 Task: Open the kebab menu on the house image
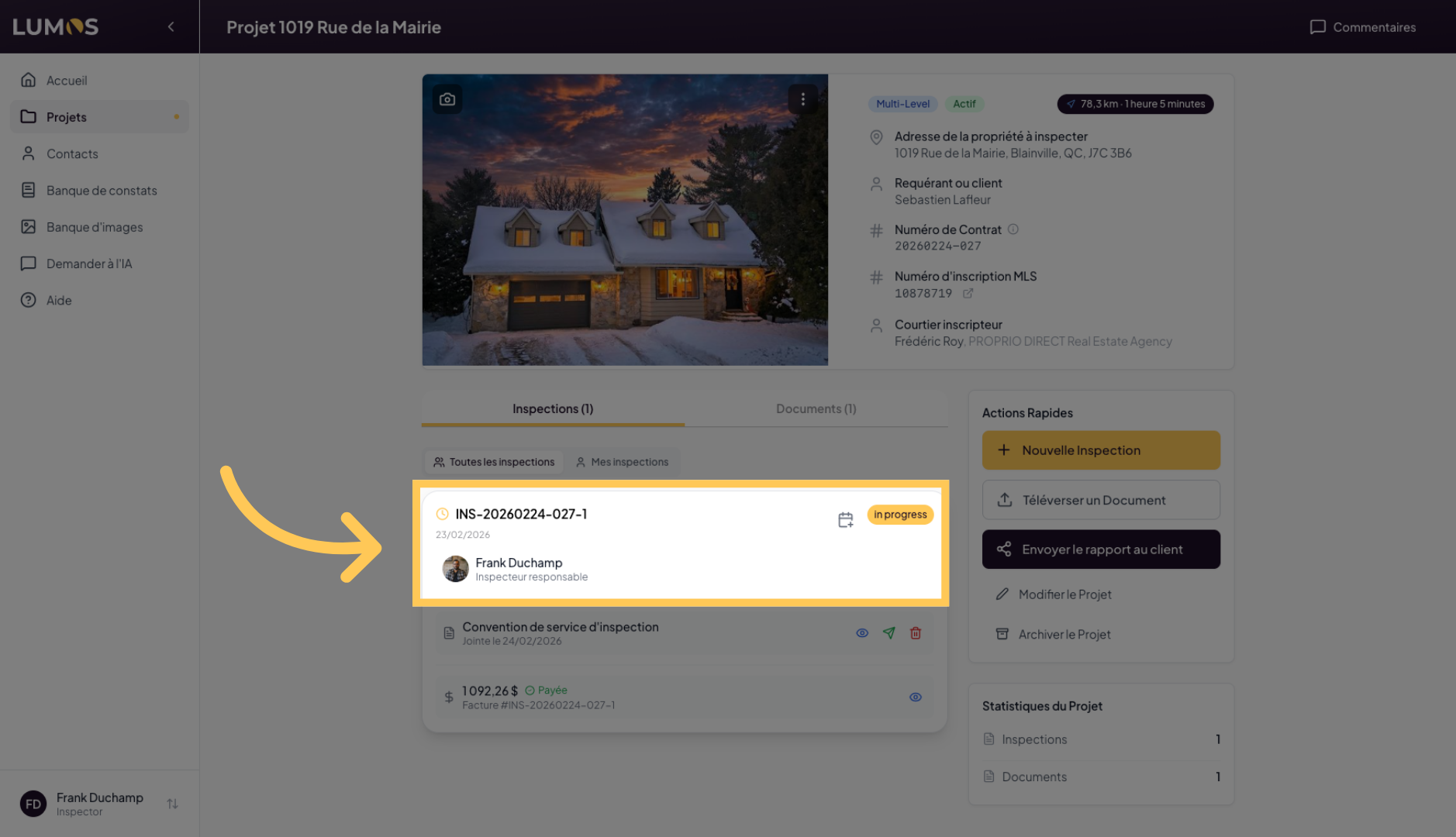pyautogui.click(x=802, y=98)
